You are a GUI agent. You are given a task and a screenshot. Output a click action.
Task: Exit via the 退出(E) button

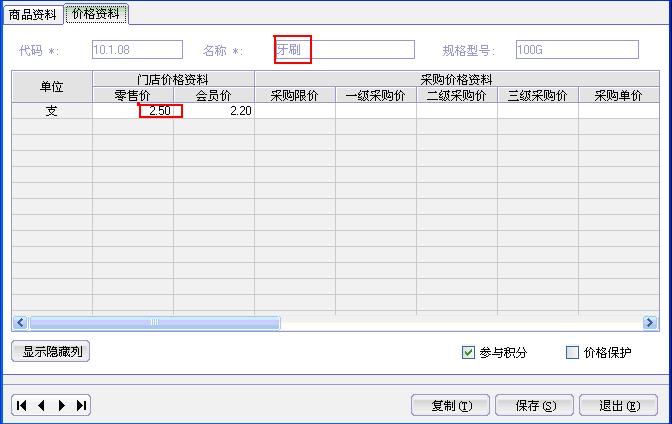pos(618,405)
